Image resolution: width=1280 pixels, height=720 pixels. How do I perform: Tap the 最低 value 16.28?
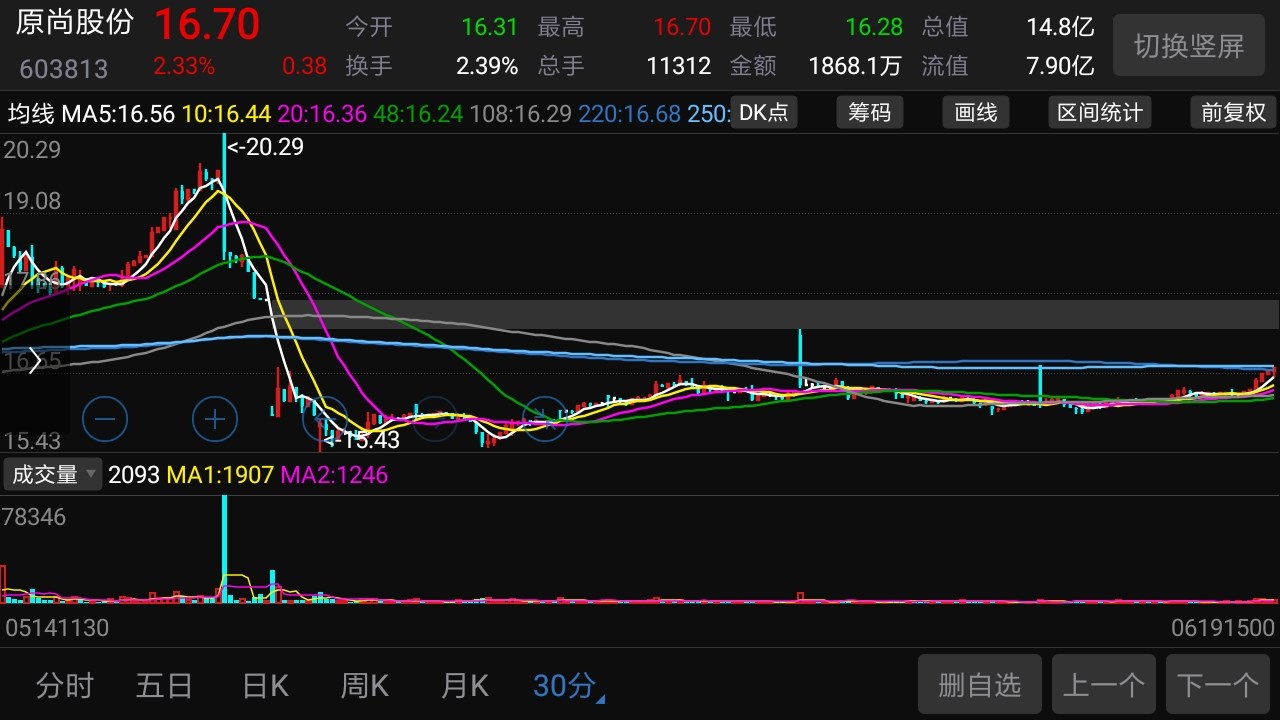874,27
